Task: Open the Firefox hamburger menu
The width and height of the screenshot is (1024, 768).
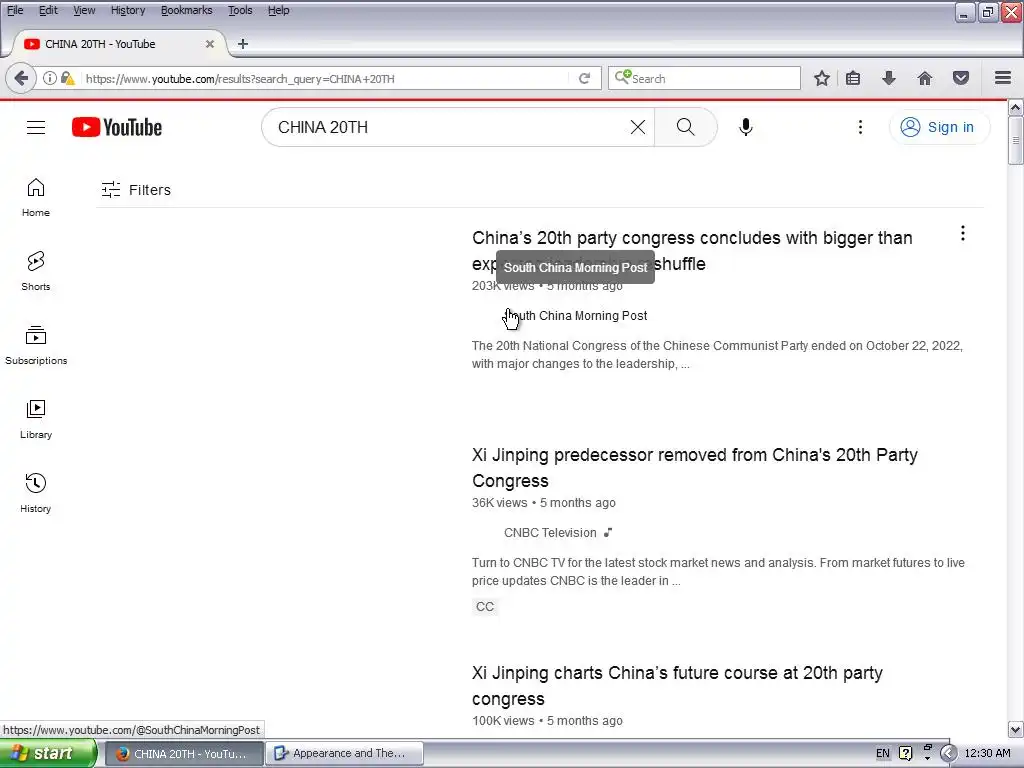Action: (1003, 78)
